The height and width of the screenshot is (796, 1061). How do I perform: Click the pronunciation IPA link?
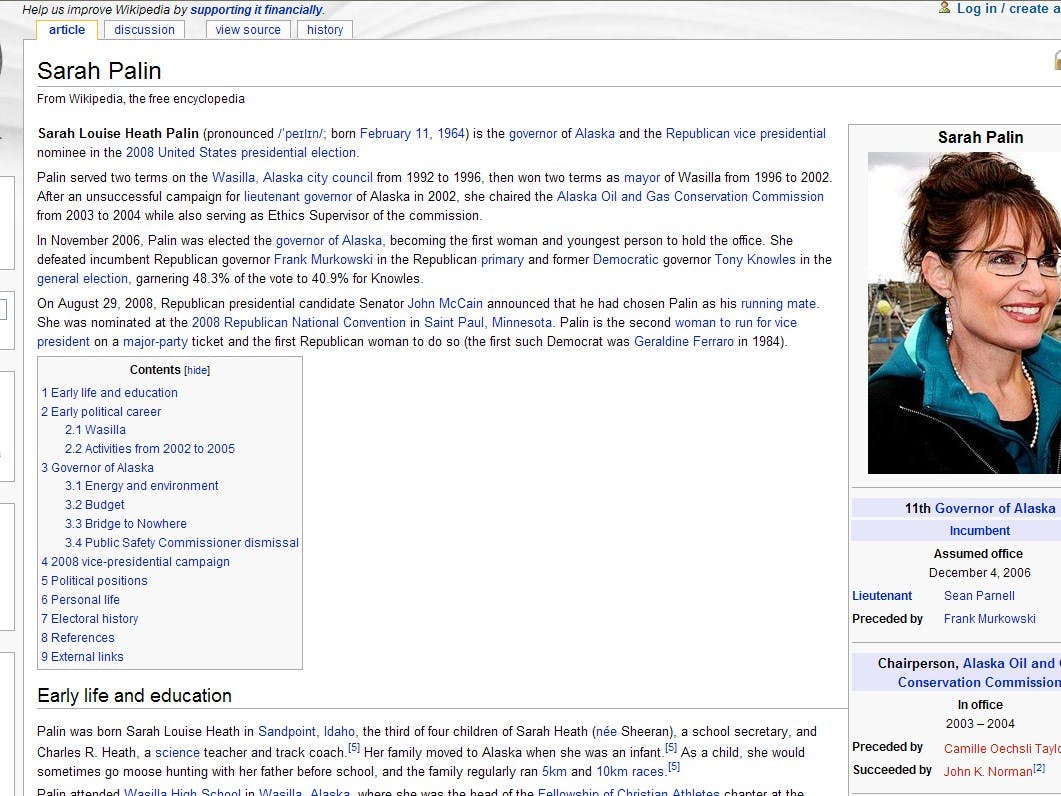pyautogui.click(x=300, y=134)
